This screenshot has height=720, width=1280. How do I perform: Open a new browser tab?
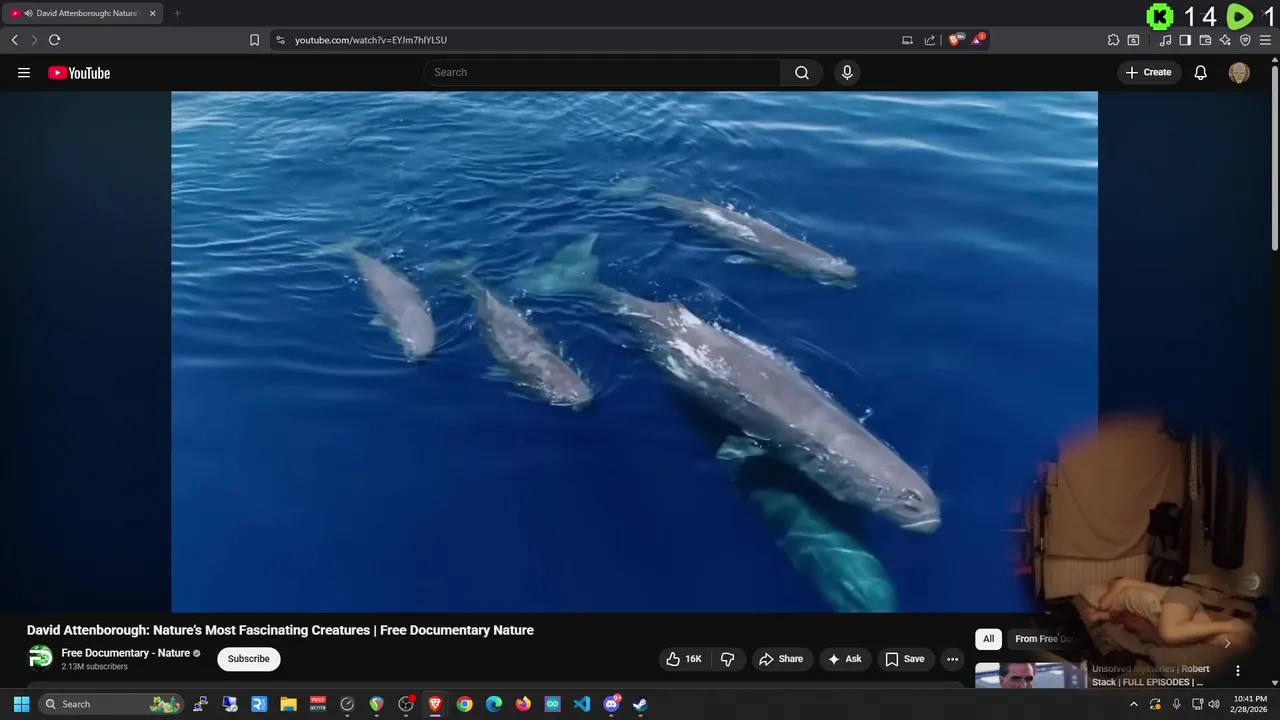click(x=177, y=13)
